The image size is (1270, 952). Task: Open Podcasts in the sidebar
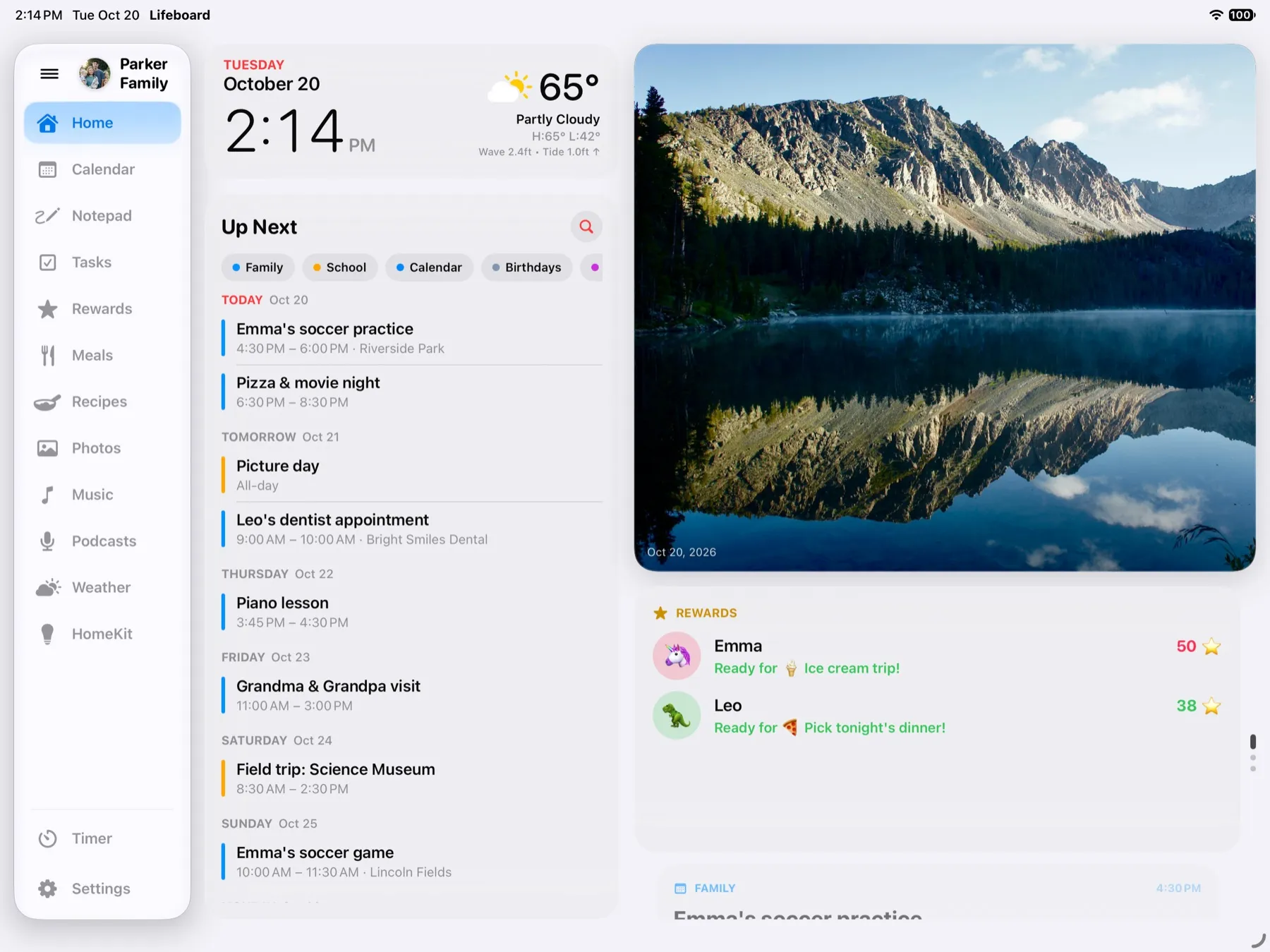102,541
